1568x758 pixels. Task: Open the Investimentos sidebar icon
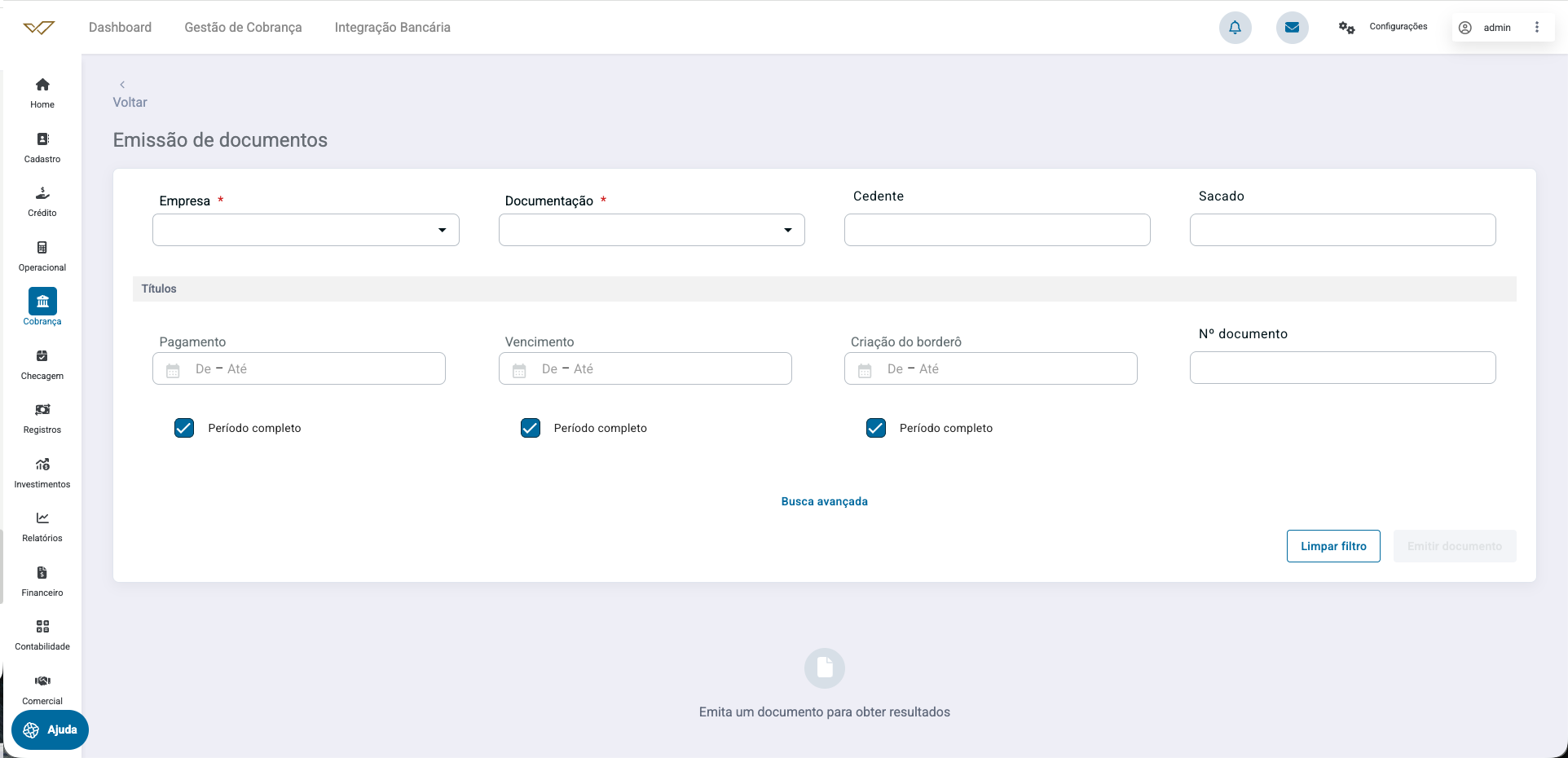click(42, 465)
